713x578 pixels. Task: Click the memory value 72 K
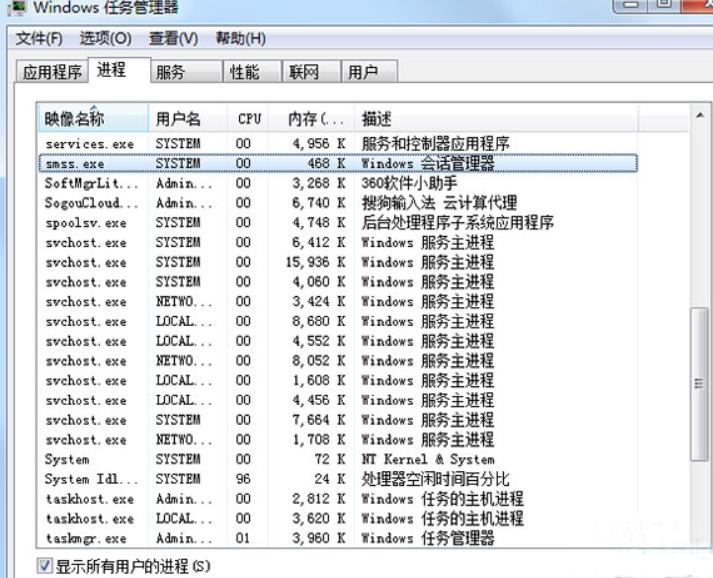point(330,459)
